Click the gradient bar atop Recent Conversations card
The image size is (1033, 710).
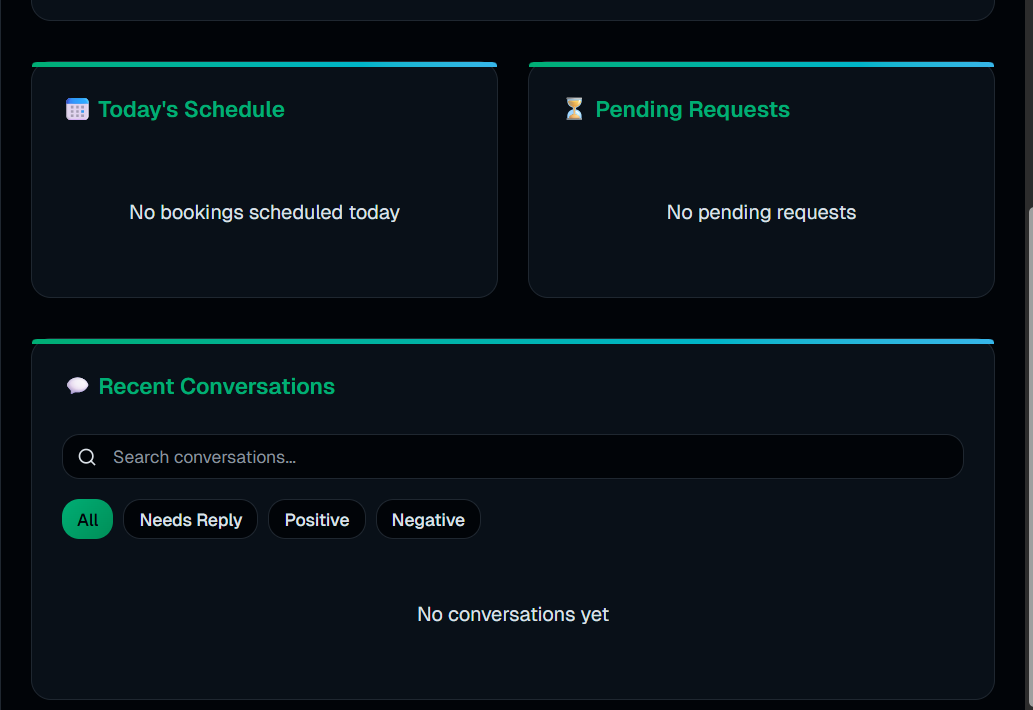pyautogui.click(x=513, y=340)
